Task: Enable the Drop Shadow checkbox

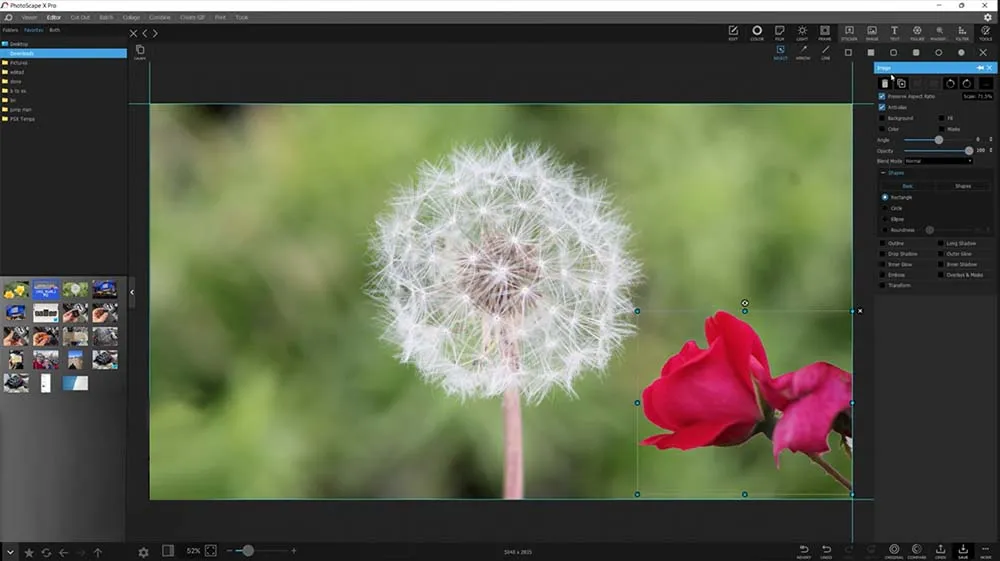Action: (882, 254)
